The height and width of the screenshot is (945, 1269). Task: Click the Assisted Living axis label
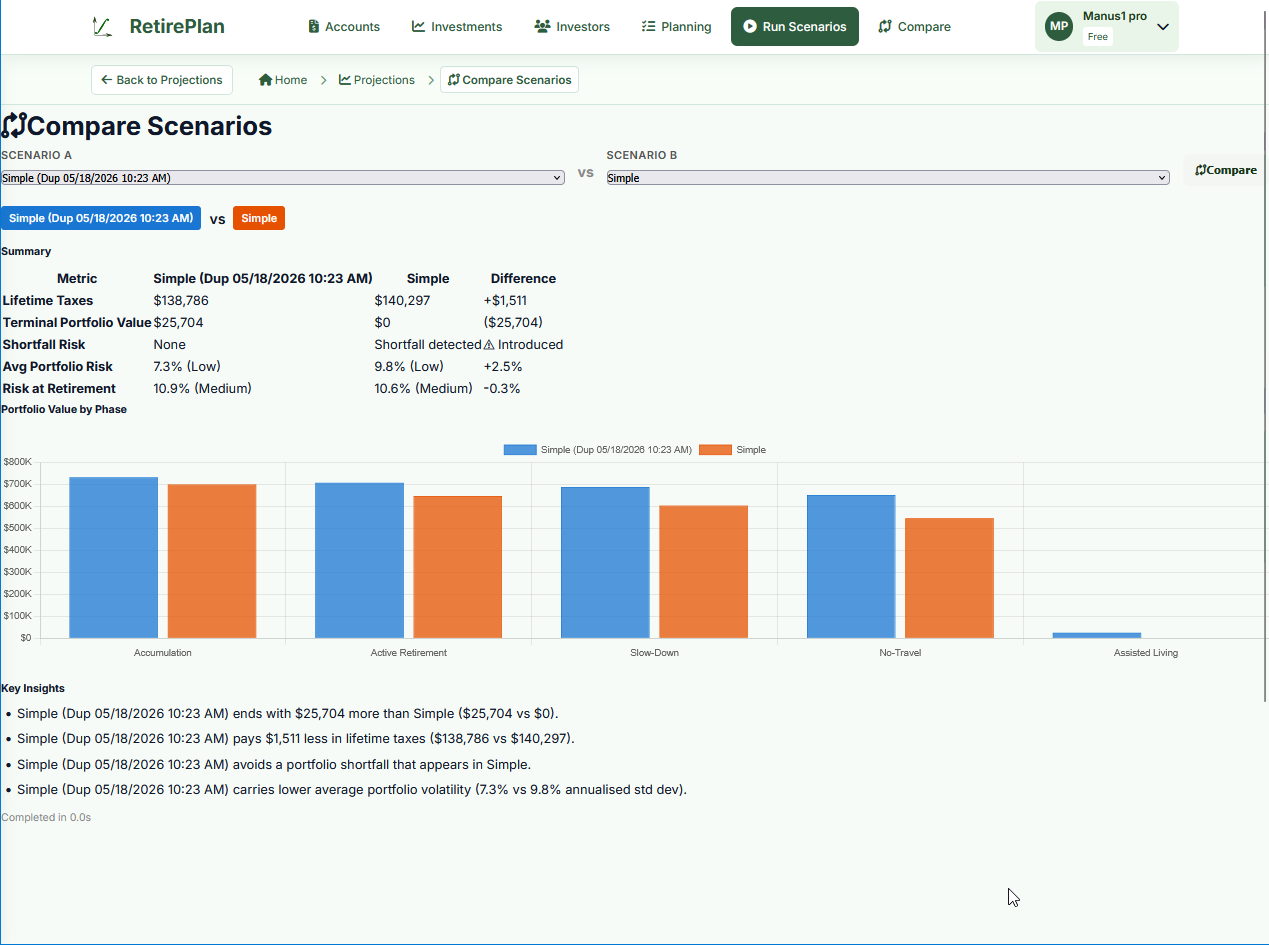click(1146, 653)
